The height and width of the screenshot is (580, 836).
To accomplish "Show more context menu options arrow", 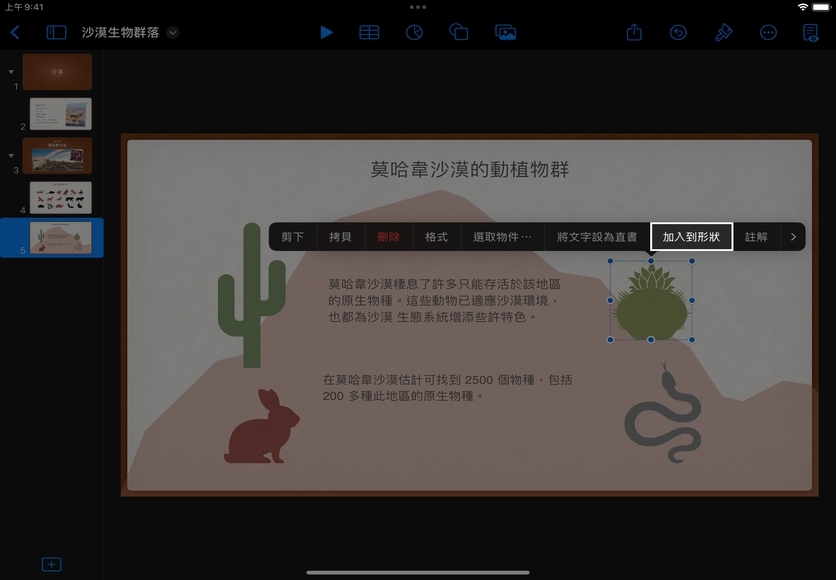I will (x=793, y=237).
